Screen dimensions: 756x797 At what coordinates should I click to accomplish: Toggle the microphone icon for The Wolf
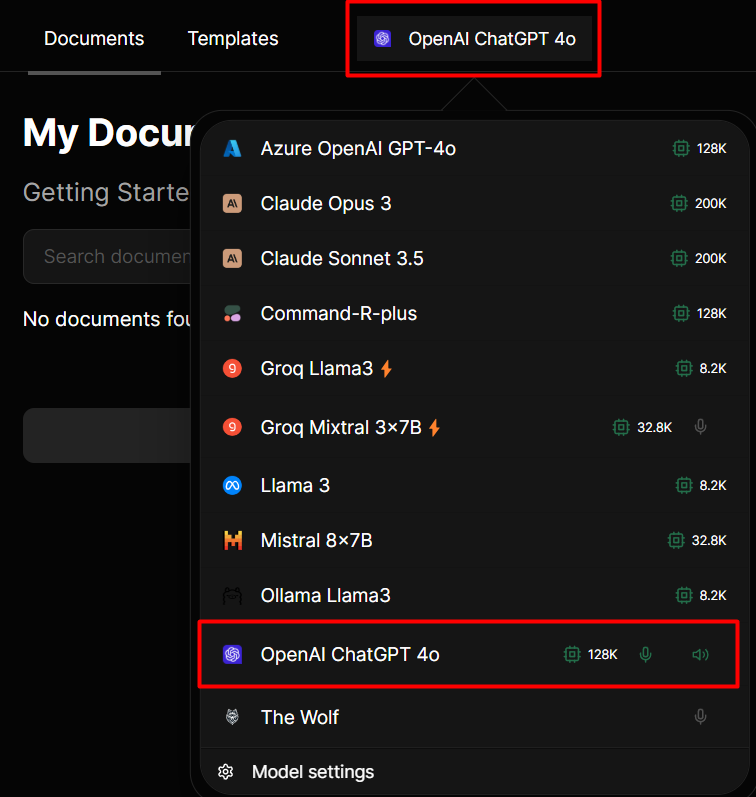pyautogui.click(x=700, y=718)
